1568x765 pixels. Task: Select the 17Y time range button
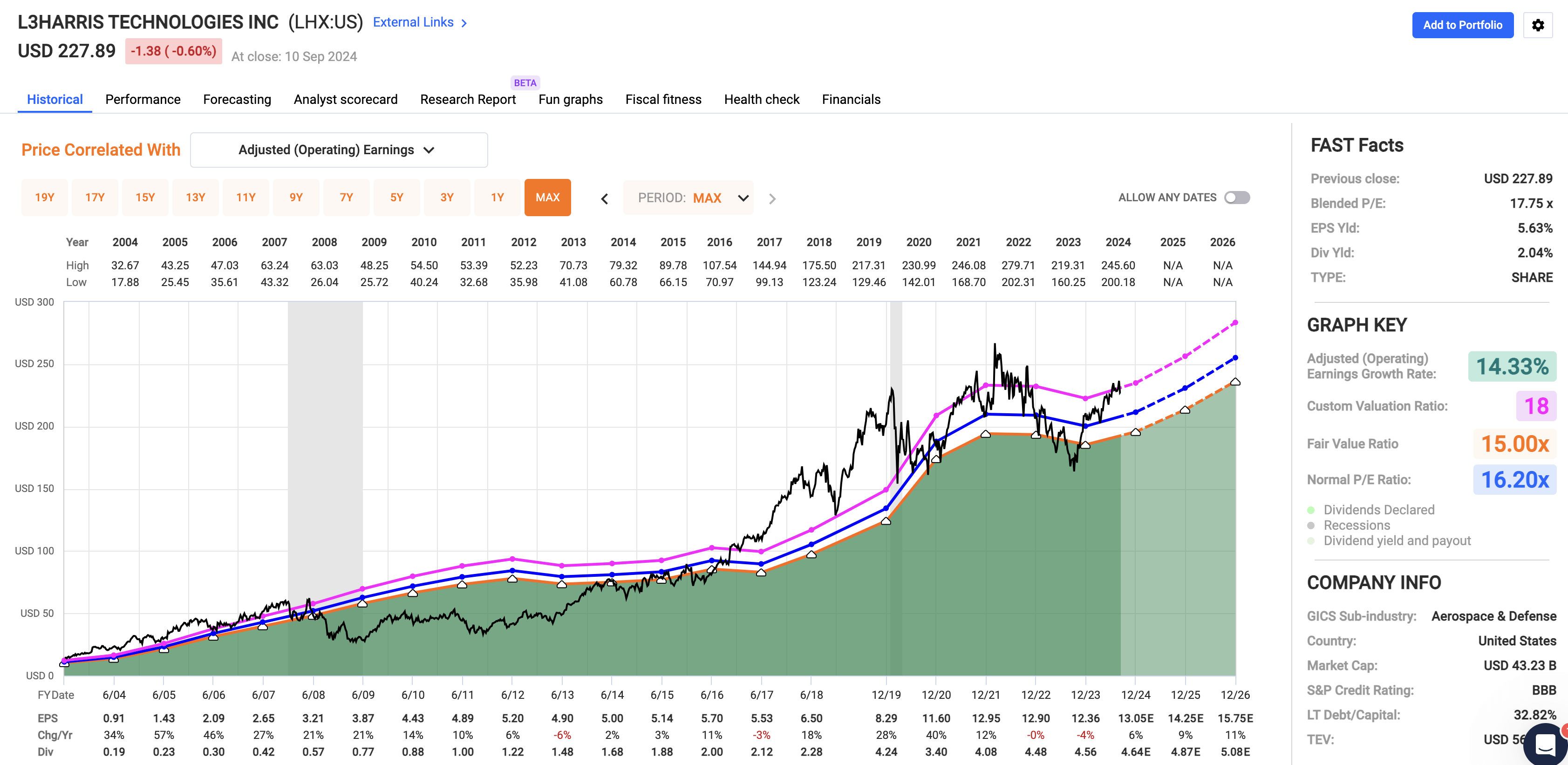tap(95, 197)
